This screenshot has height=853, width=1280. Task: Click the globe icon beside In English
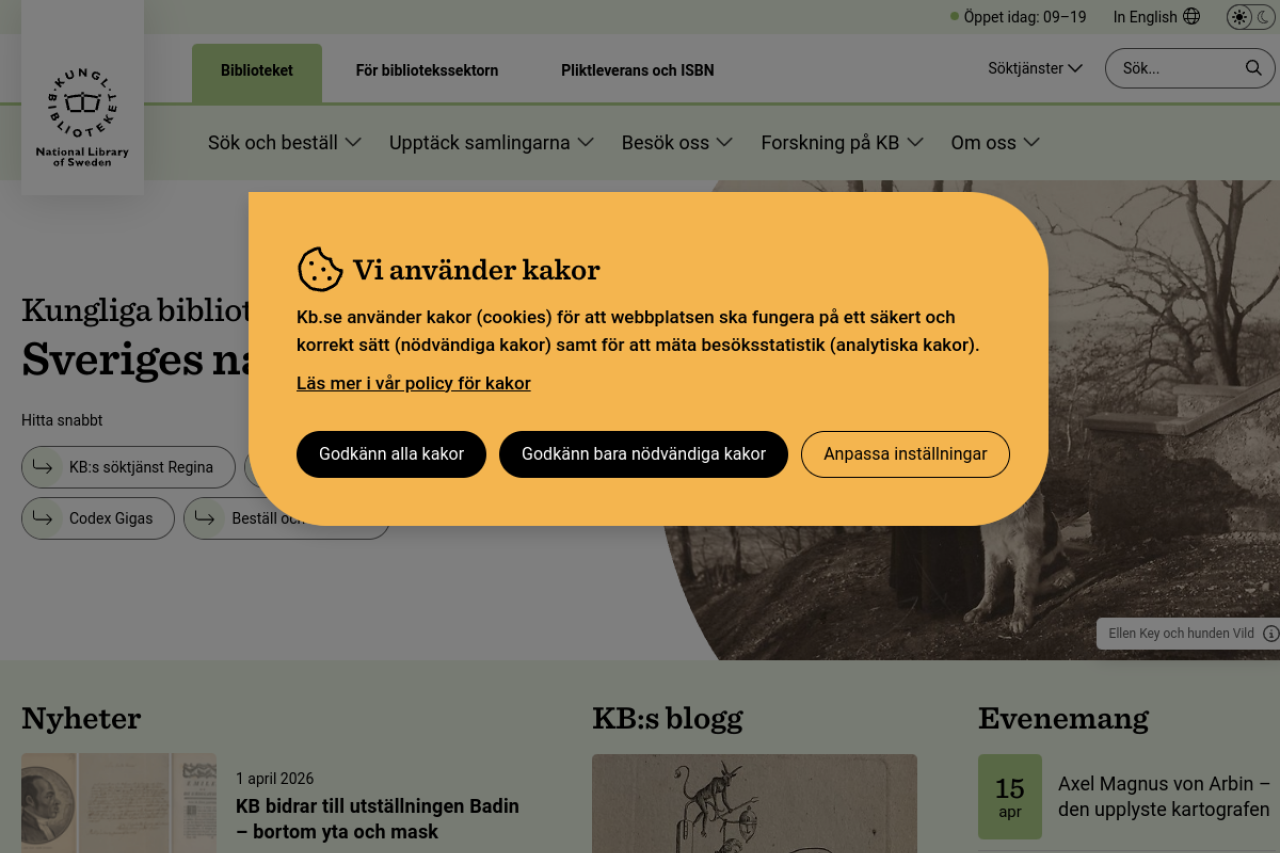pyautogui.click(x=1191, y=16)
